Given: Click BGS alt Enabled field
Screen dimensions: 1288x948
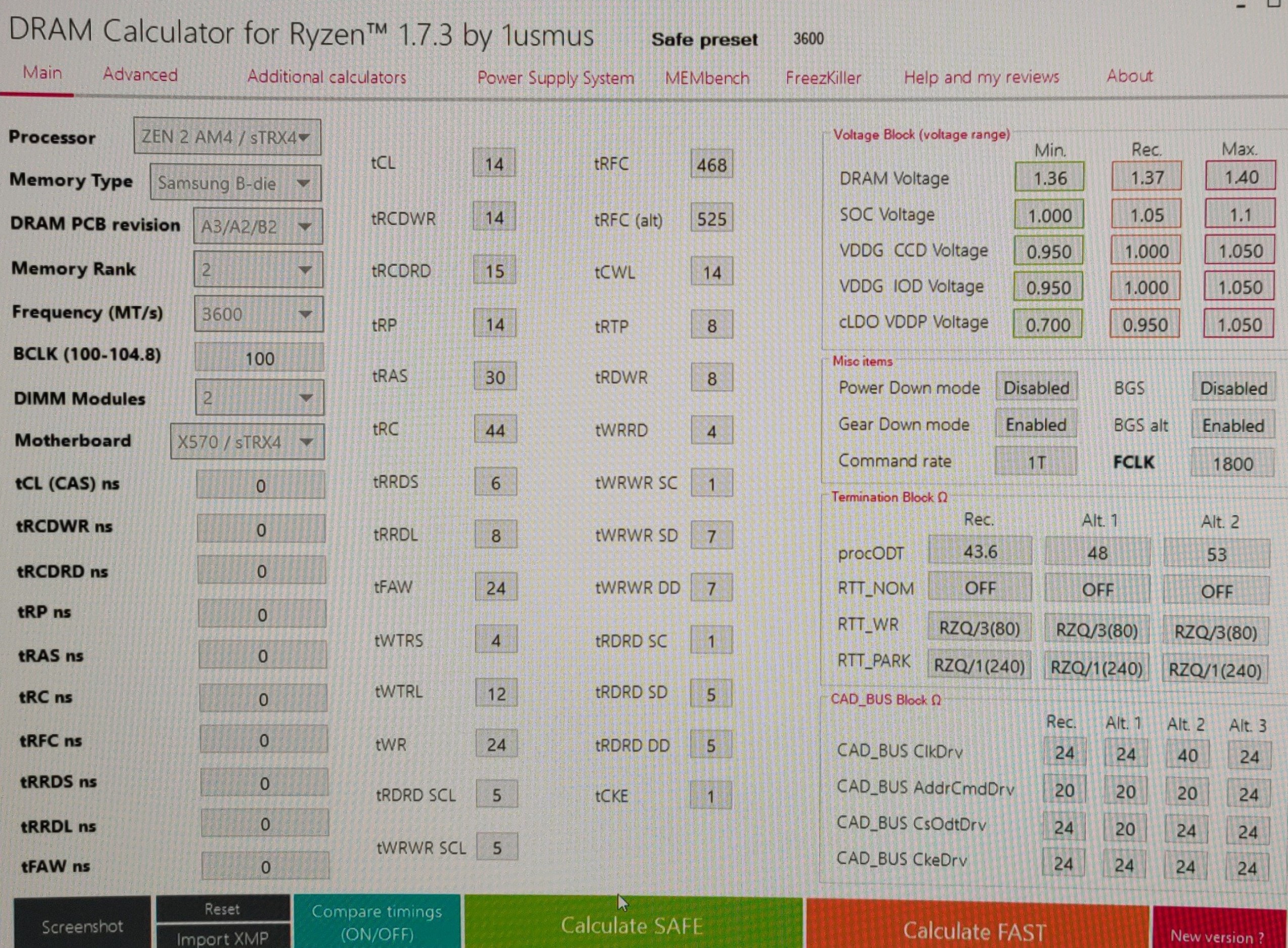Looking at the screenshot, I should (x=1233, y=425).
